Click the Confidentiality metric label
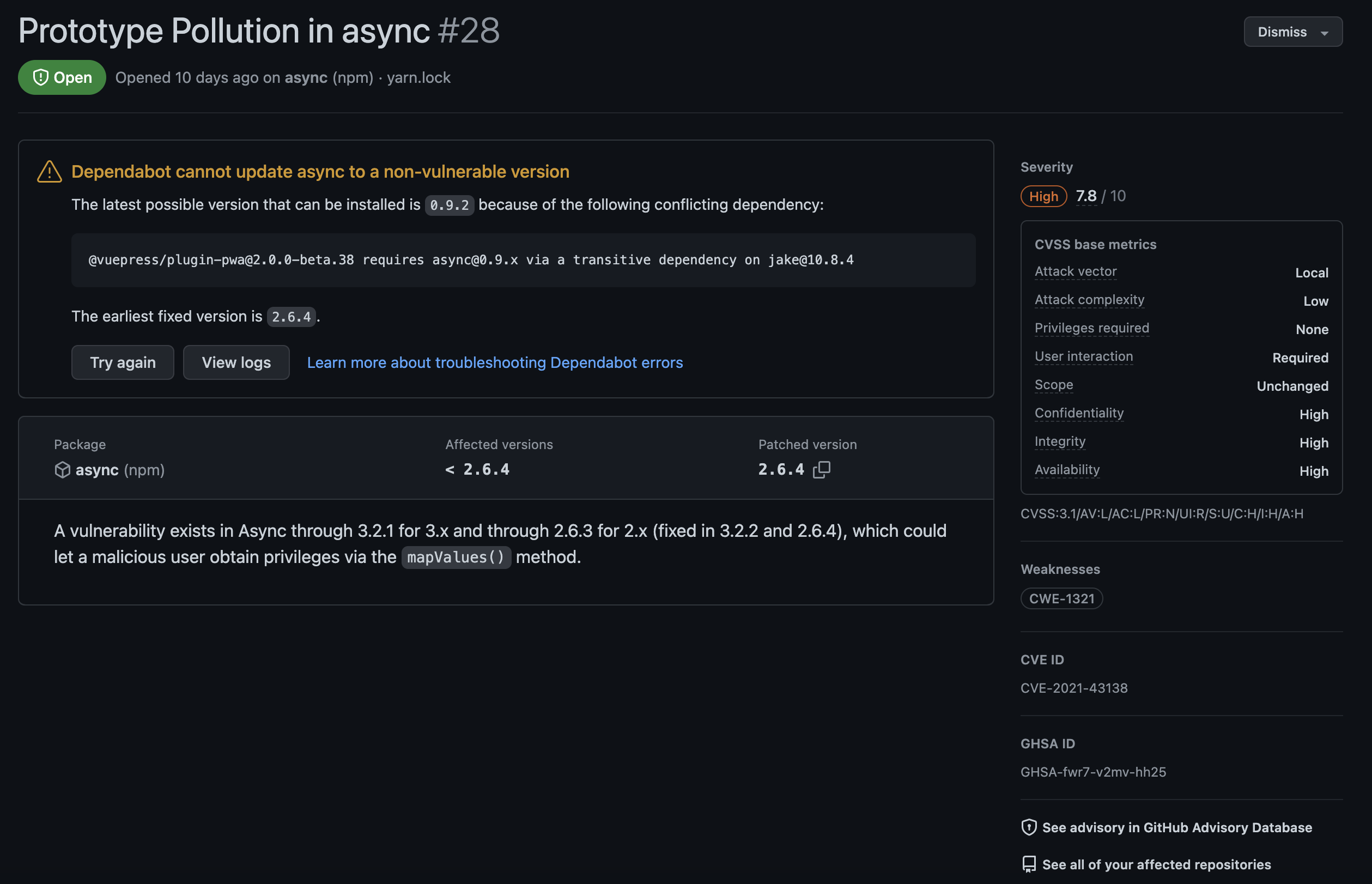This screenshot has height=884, width=1372. [1079, 413]
